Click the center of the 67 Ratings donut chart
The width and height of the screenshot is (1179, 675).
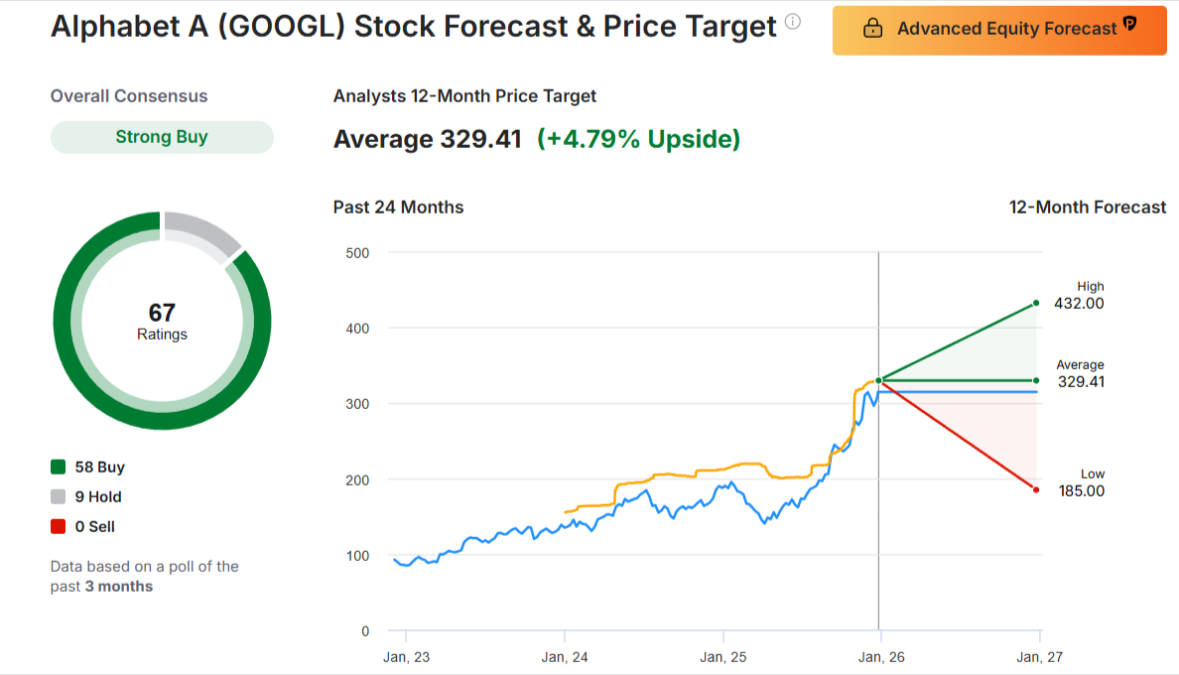pos(161,320)
